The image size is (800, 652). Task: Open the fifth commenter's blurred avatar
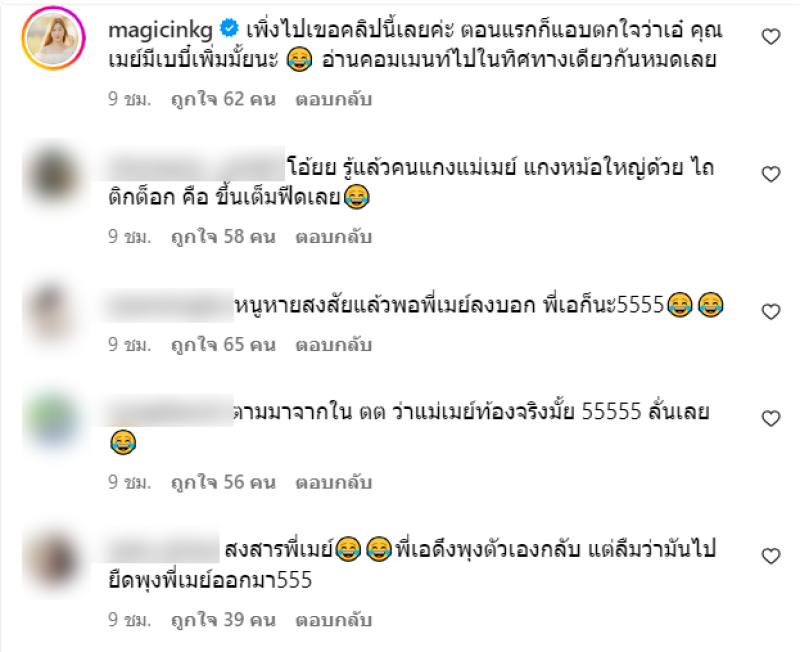[x=53, y=558]
